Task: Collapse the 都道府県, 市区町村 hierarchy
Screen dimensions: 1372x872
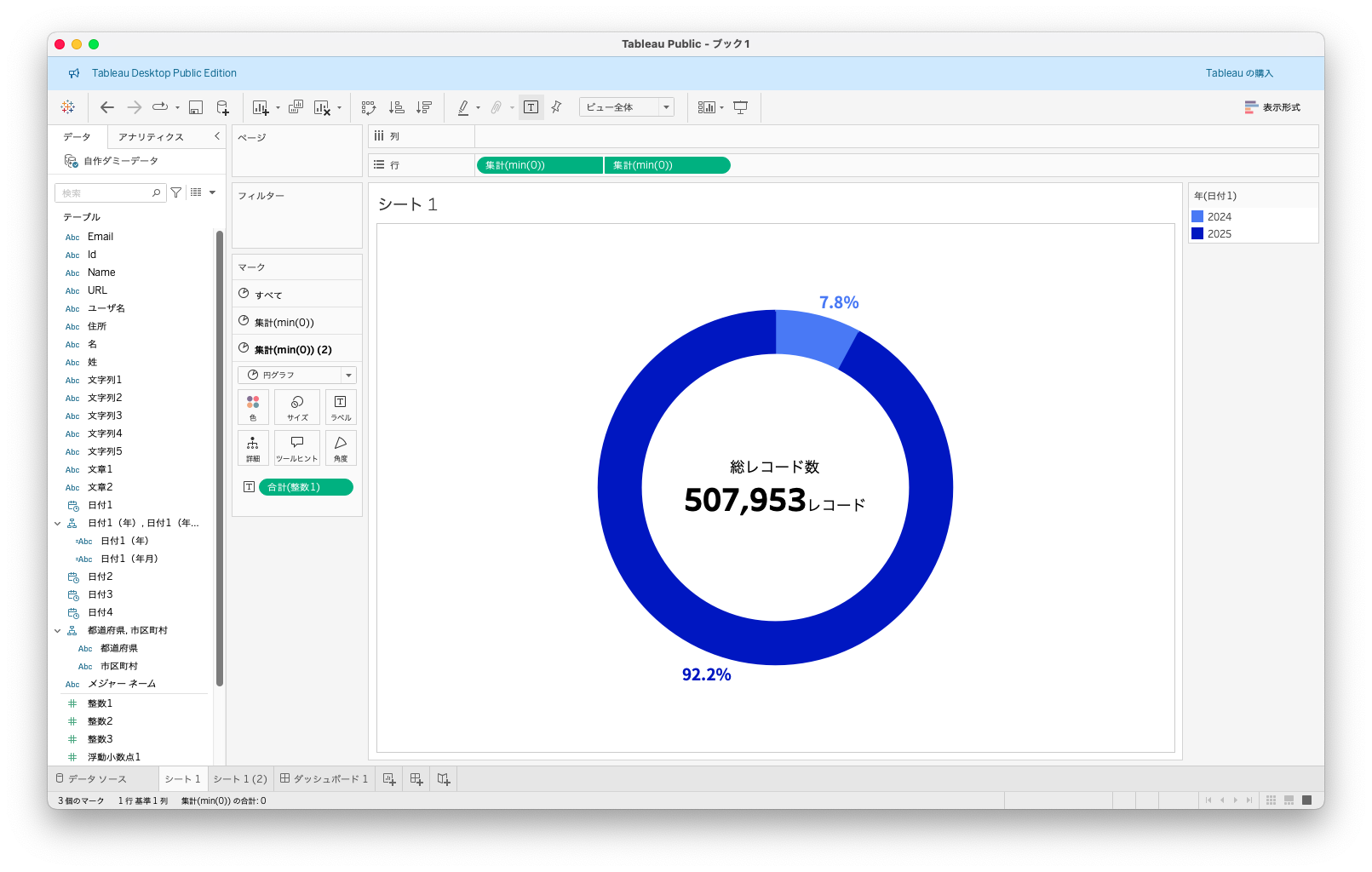Action: pos(58,631)
